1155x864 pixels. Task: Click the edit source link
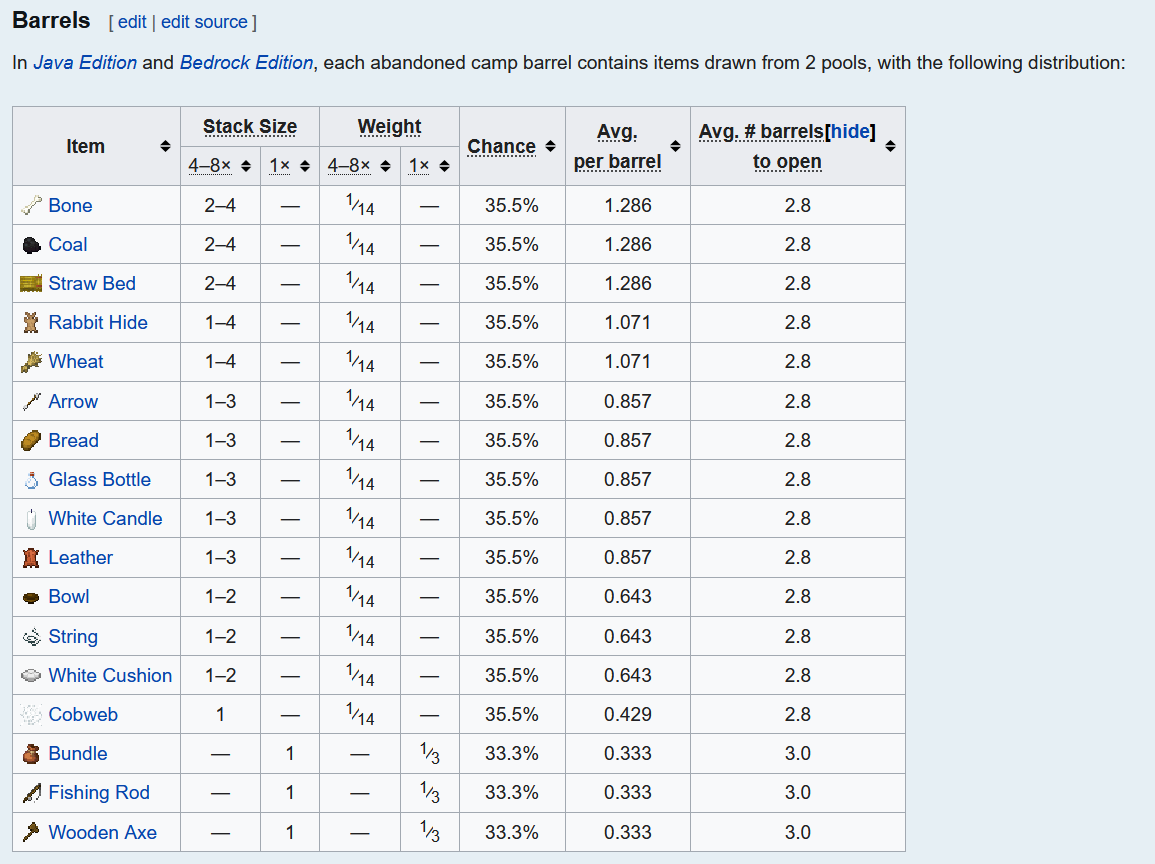[x=204, y=22]
